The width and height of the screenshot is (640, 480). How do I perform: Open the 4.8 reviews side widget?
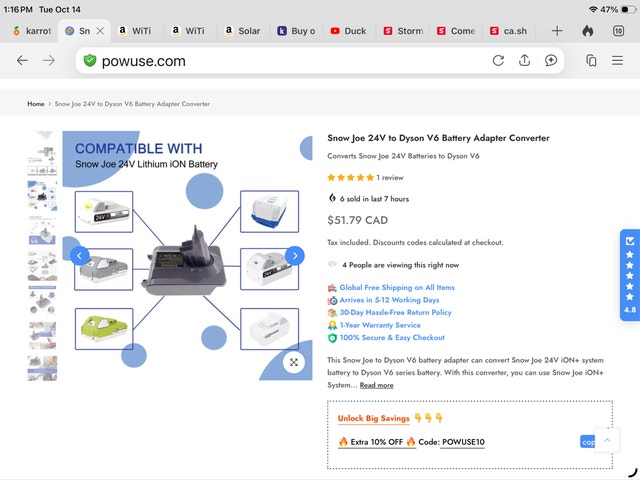630,275
